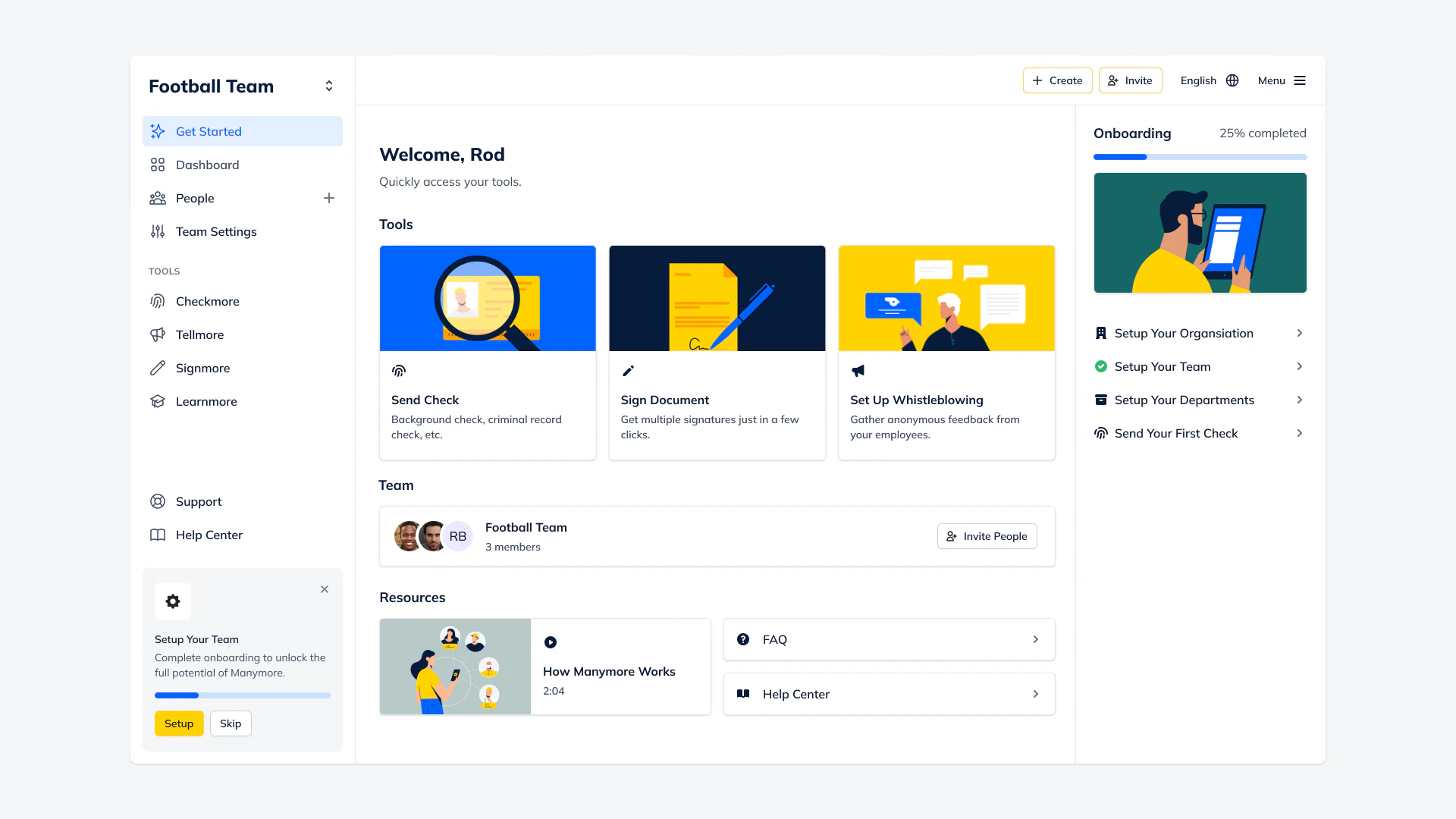
Task: Click the sidebar Help Center book icon
Action: [158, 535]
